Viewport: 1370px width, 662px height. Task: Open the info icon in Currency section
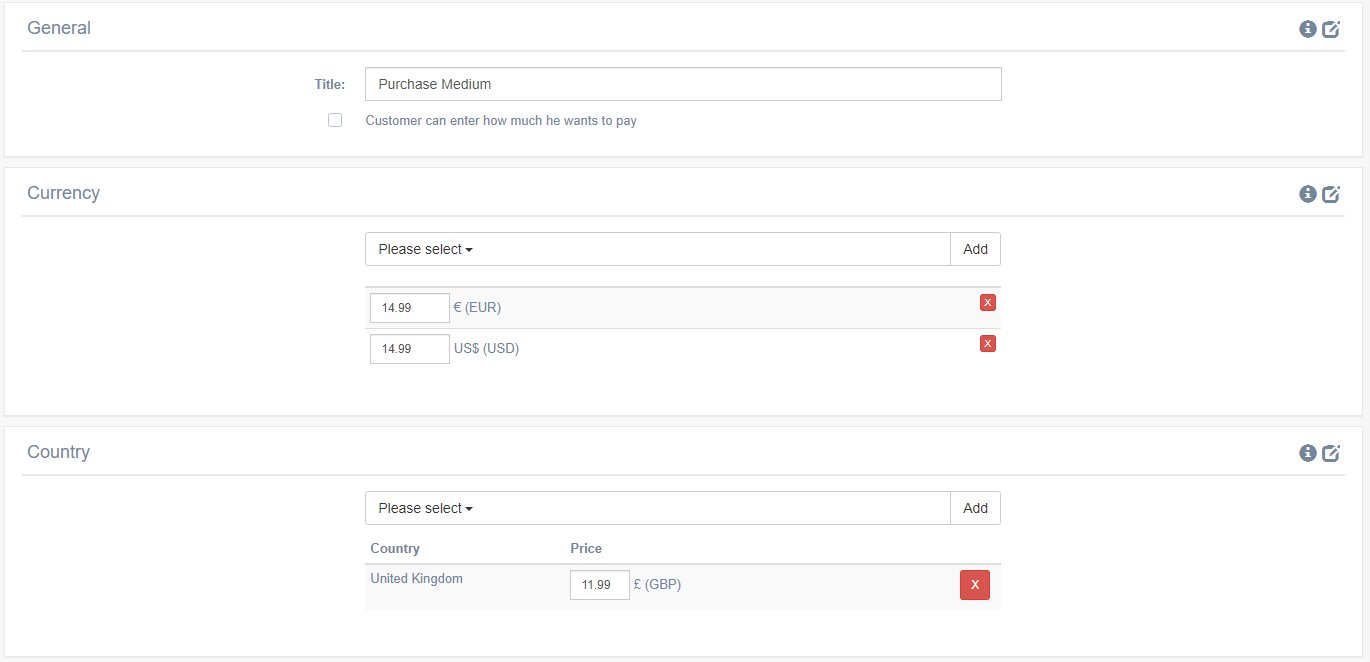[x=1307, y=194]
